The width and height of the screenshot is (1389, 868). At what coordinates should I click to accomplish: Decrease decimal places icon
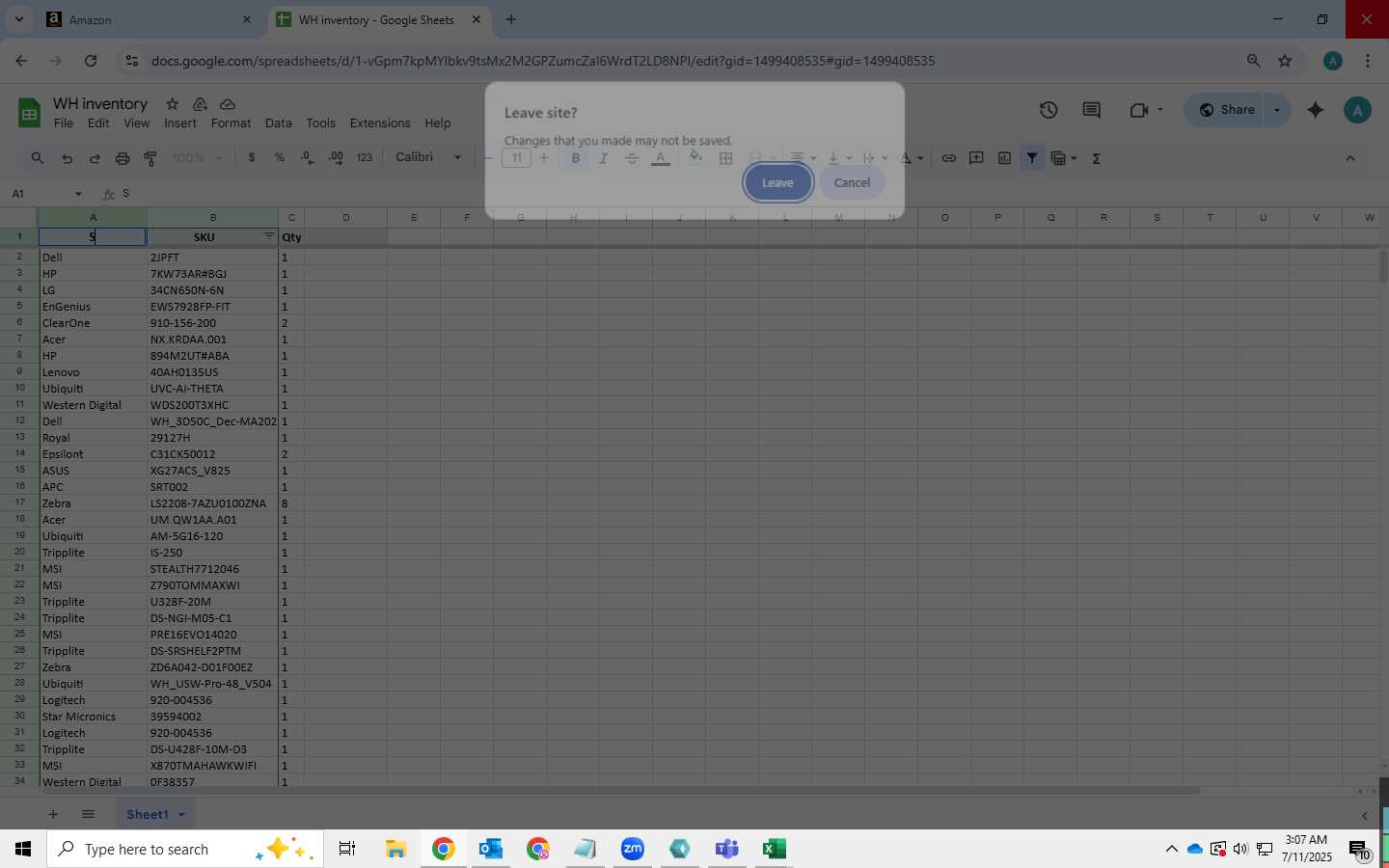click(308, 158)
